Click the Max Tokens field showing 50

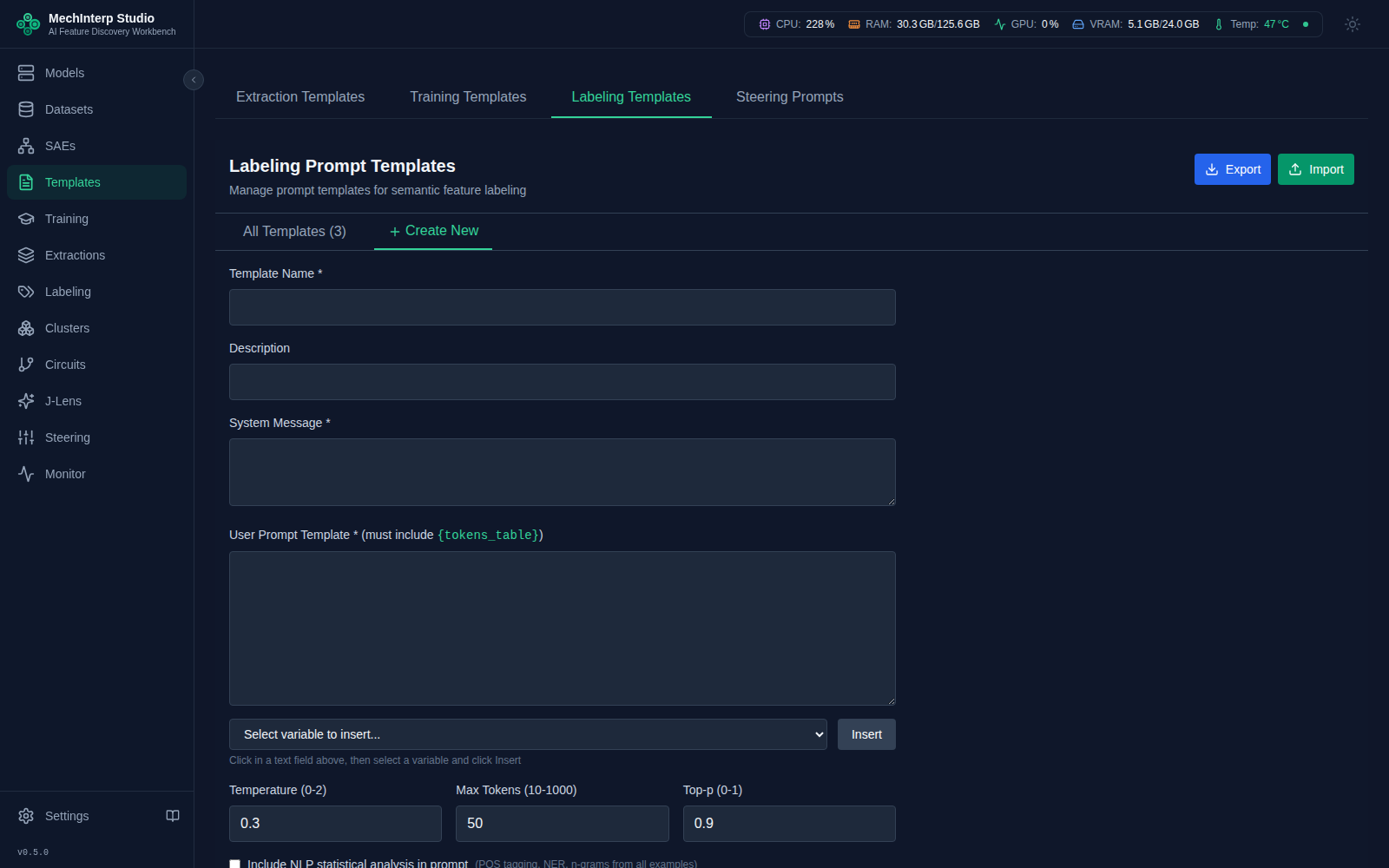click(x=563, y=824)
